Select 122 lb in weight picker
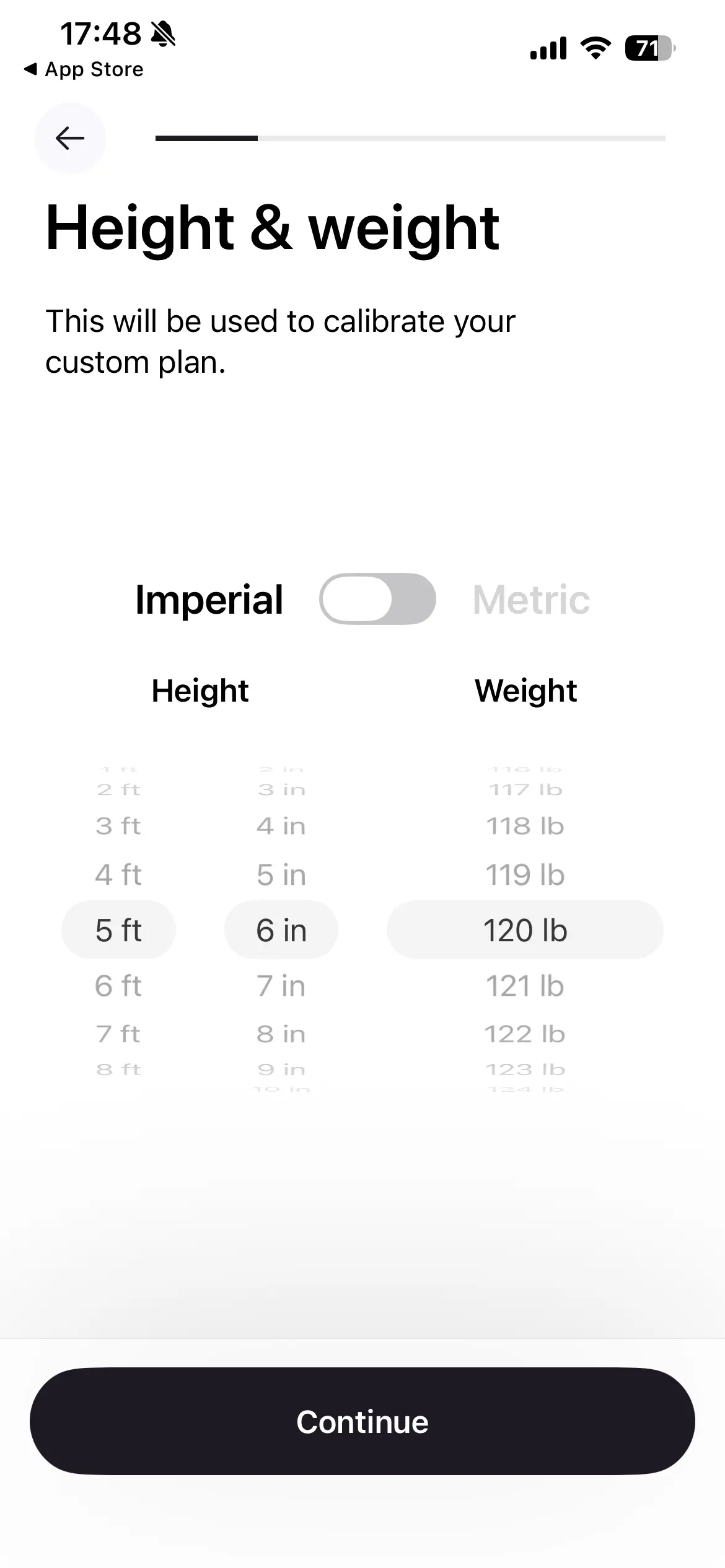The height and width of the screenshot is (1568, 725). (525, 1034)
